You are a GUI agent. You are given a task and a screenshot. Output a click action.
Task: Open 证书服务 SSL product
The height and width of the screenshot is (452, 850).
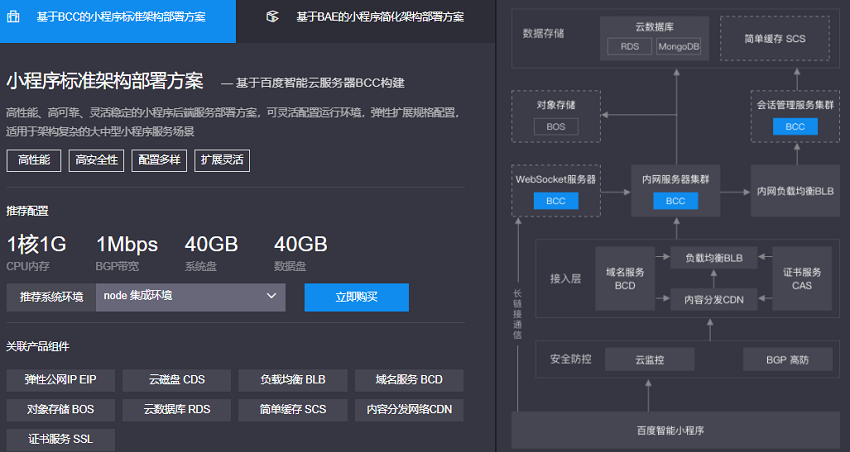point(61,440)
